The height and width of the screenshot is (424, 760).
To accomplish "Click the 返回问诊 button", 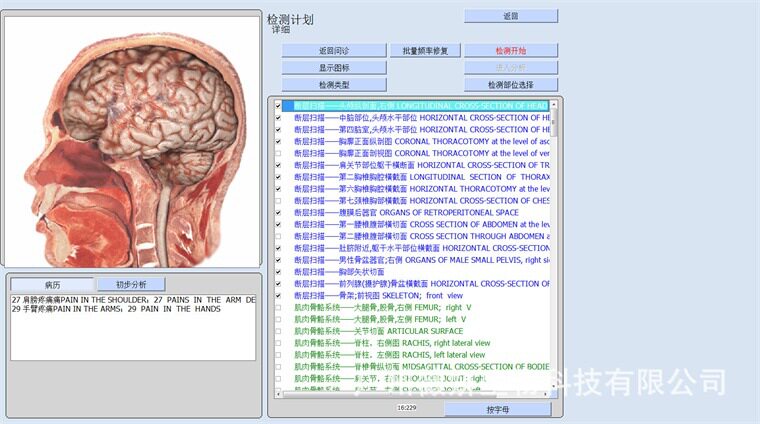I will [334, 50].
